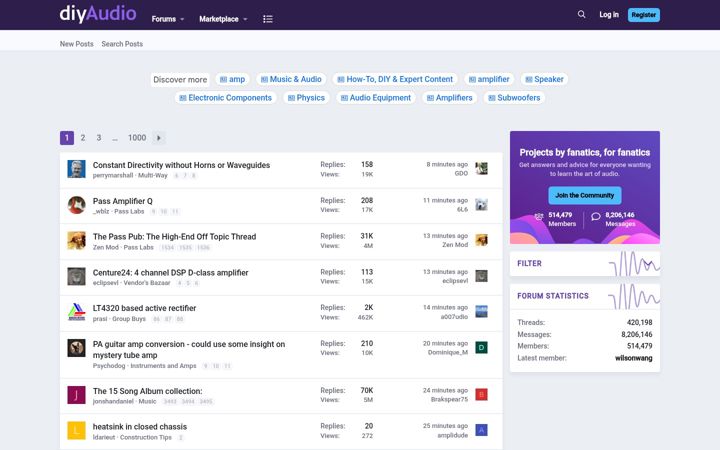720x450 pixels.
Task: Open The 15 Song Album collection thread
Action: pyautogui.click(x=147, y=391)
